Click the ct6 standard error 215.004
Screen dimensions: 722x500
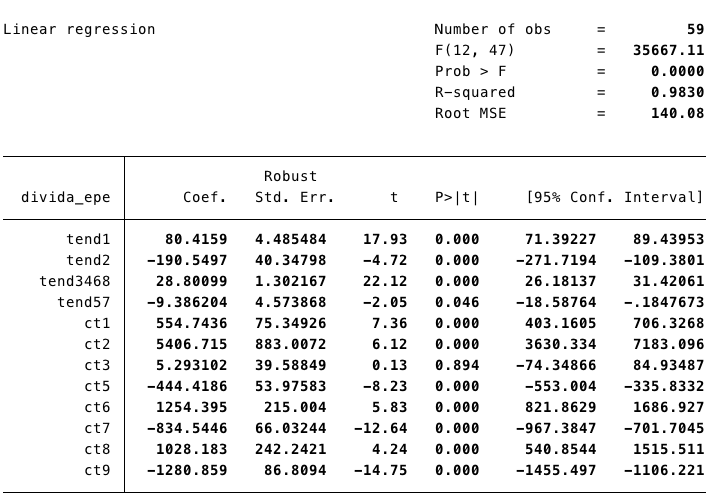299,407
